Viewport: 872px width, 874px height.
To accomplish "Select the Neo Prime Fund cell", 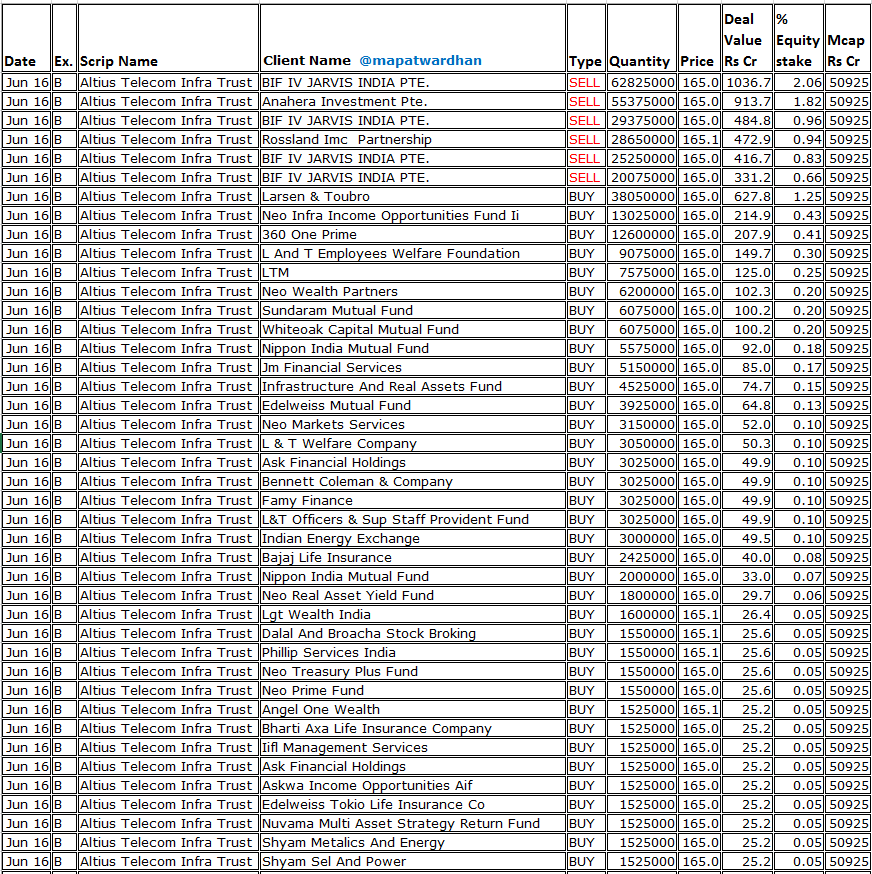I will (x=413, y=690).
